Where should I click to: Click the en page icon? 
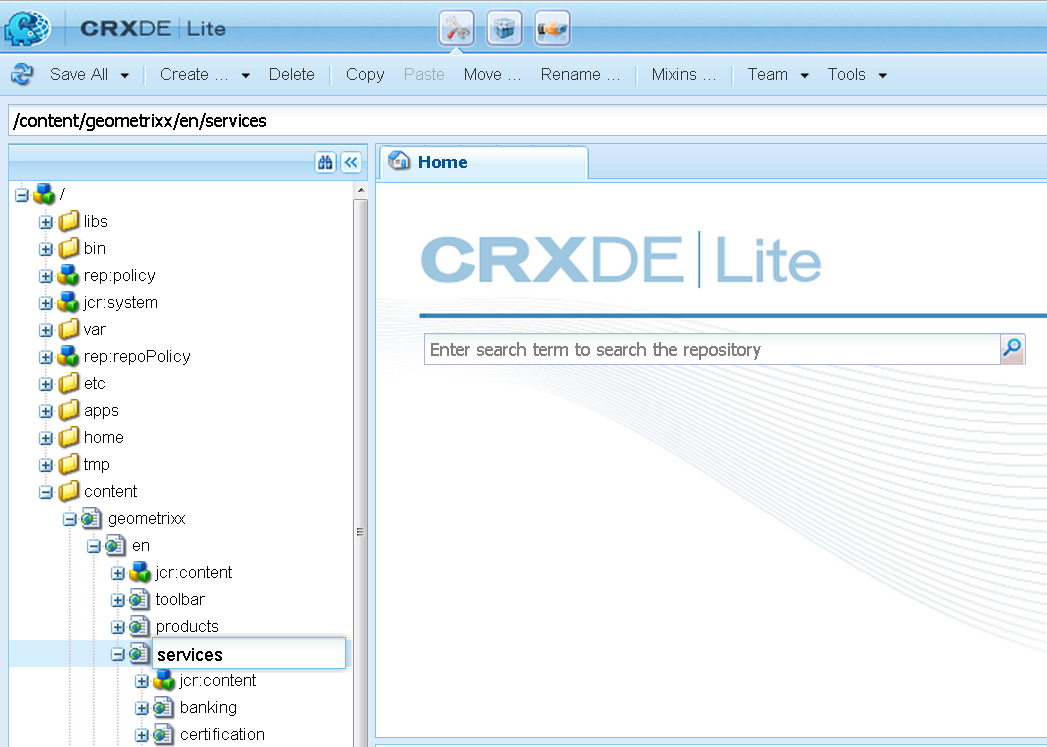pyautogui.click(x=116, y=545)
